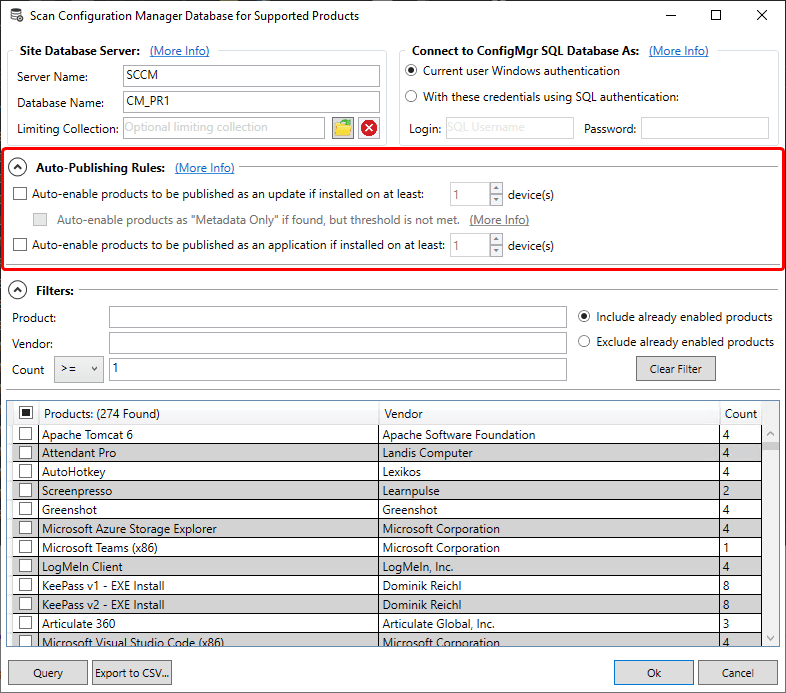Click the update device count box
The image size is (786, 693).
point(470,194)
